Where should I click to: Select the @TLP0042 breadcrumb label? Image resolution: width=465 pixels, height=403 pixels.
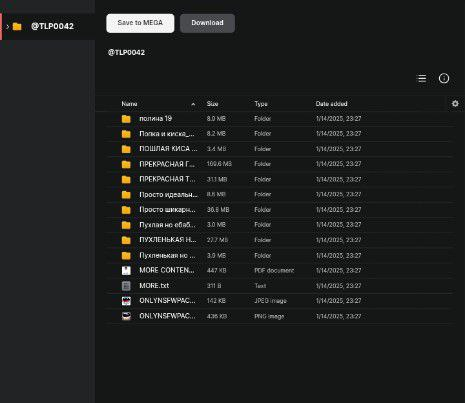126,52
